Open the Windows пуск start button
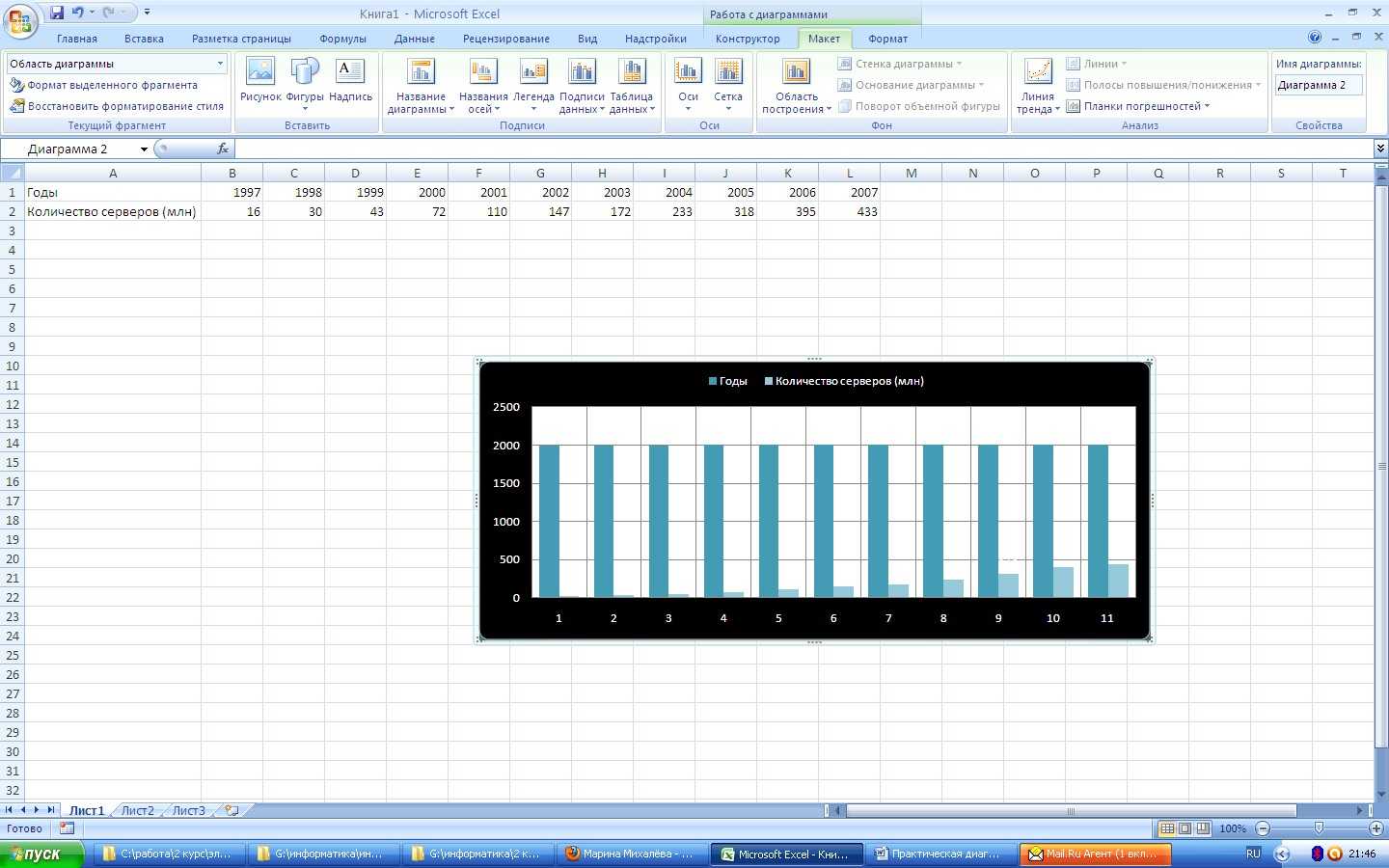 41,854
